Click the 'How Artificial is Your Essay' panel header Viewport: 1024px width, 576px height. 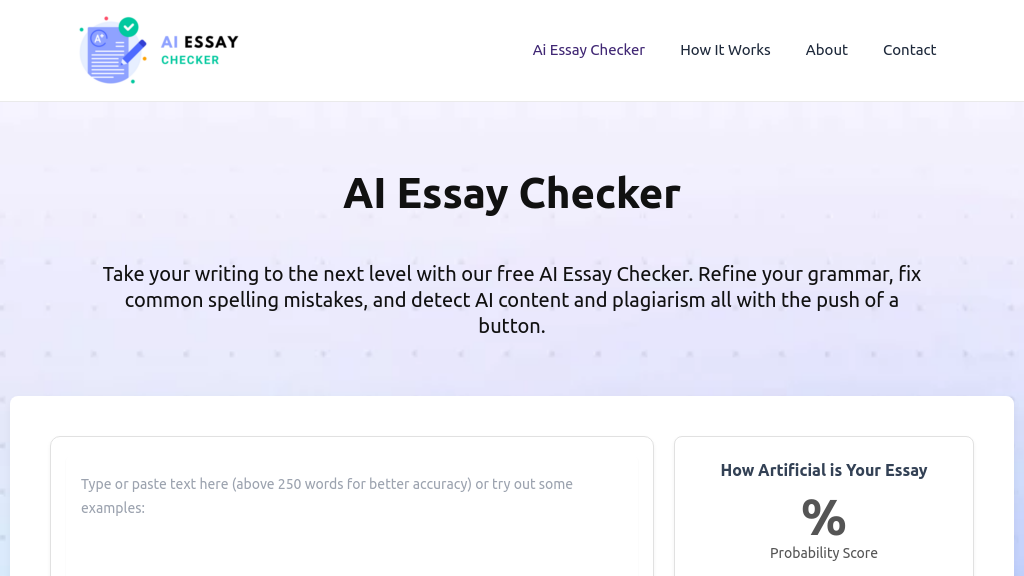[823, 470]
